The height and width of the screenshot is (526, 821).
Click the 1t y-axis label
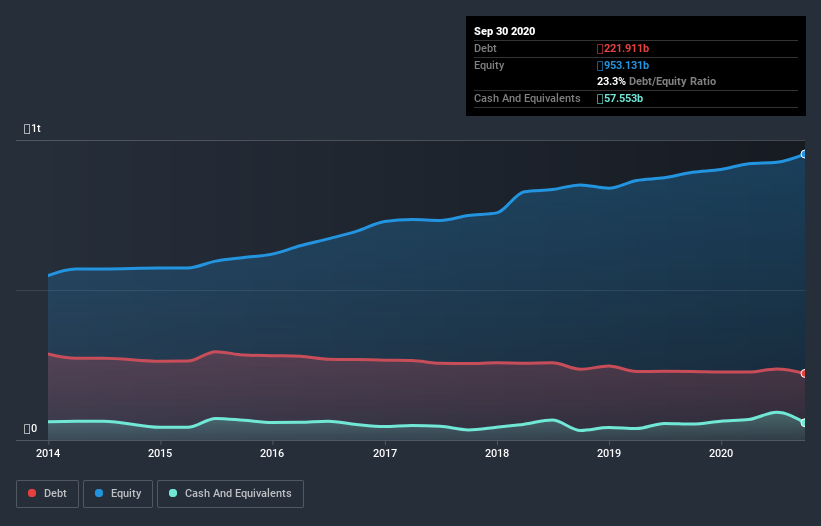[32, 128]
